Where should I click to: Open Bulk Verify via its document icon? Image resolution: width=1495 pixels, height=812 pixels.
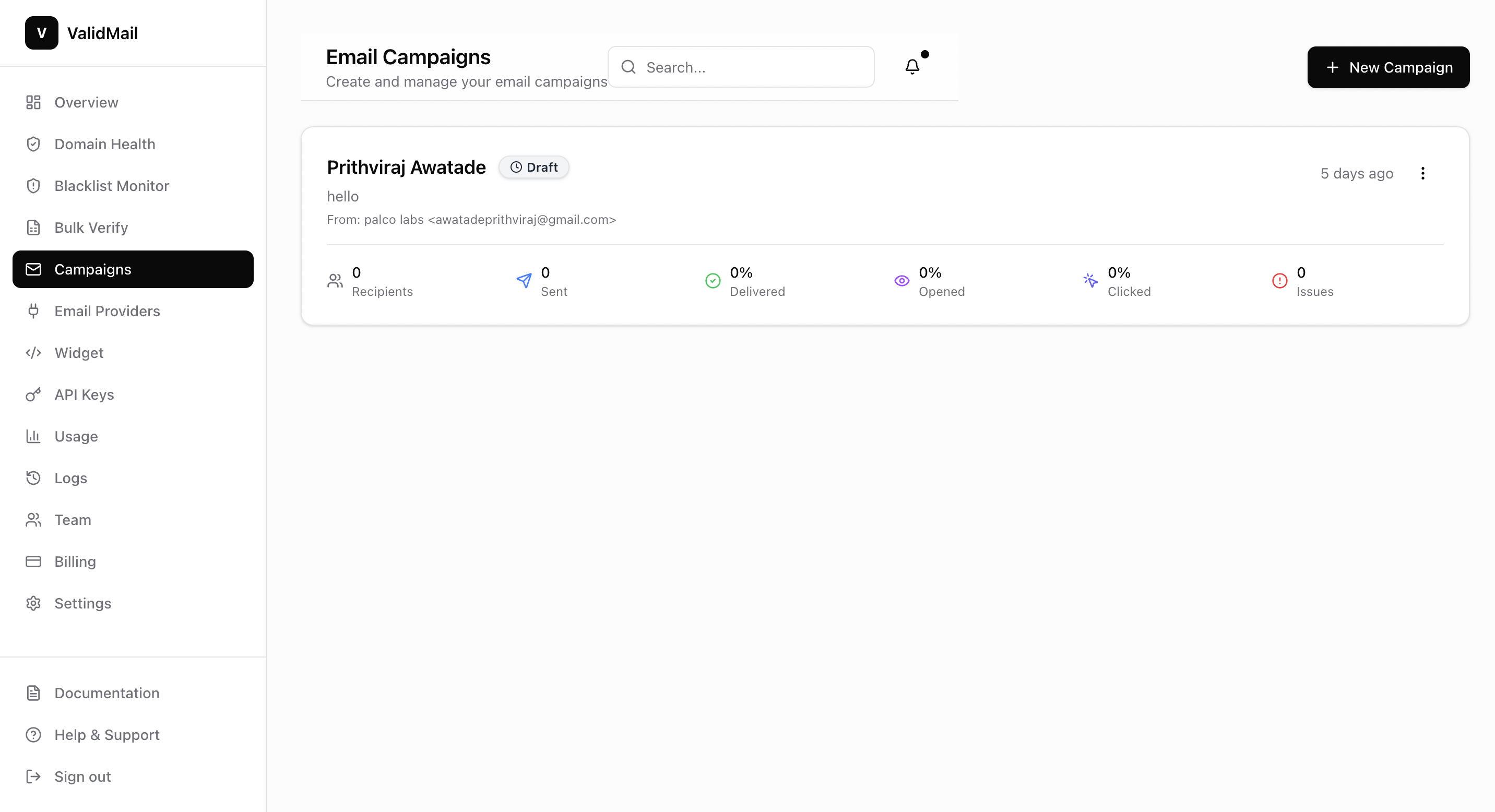pos(33,228)
